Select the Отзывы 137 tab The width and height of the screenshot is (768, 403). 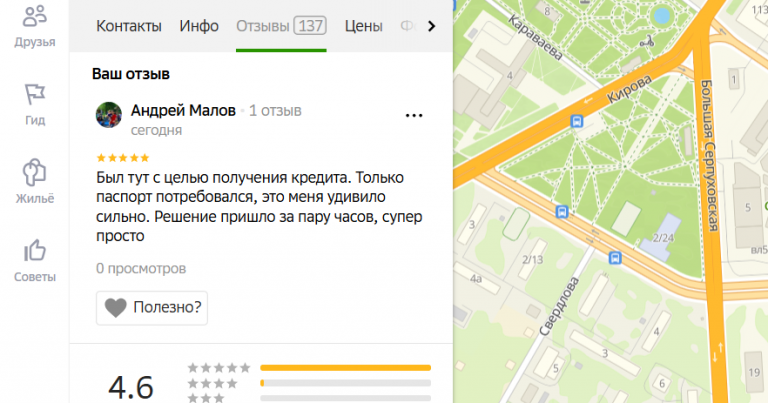tap(281, 26)
